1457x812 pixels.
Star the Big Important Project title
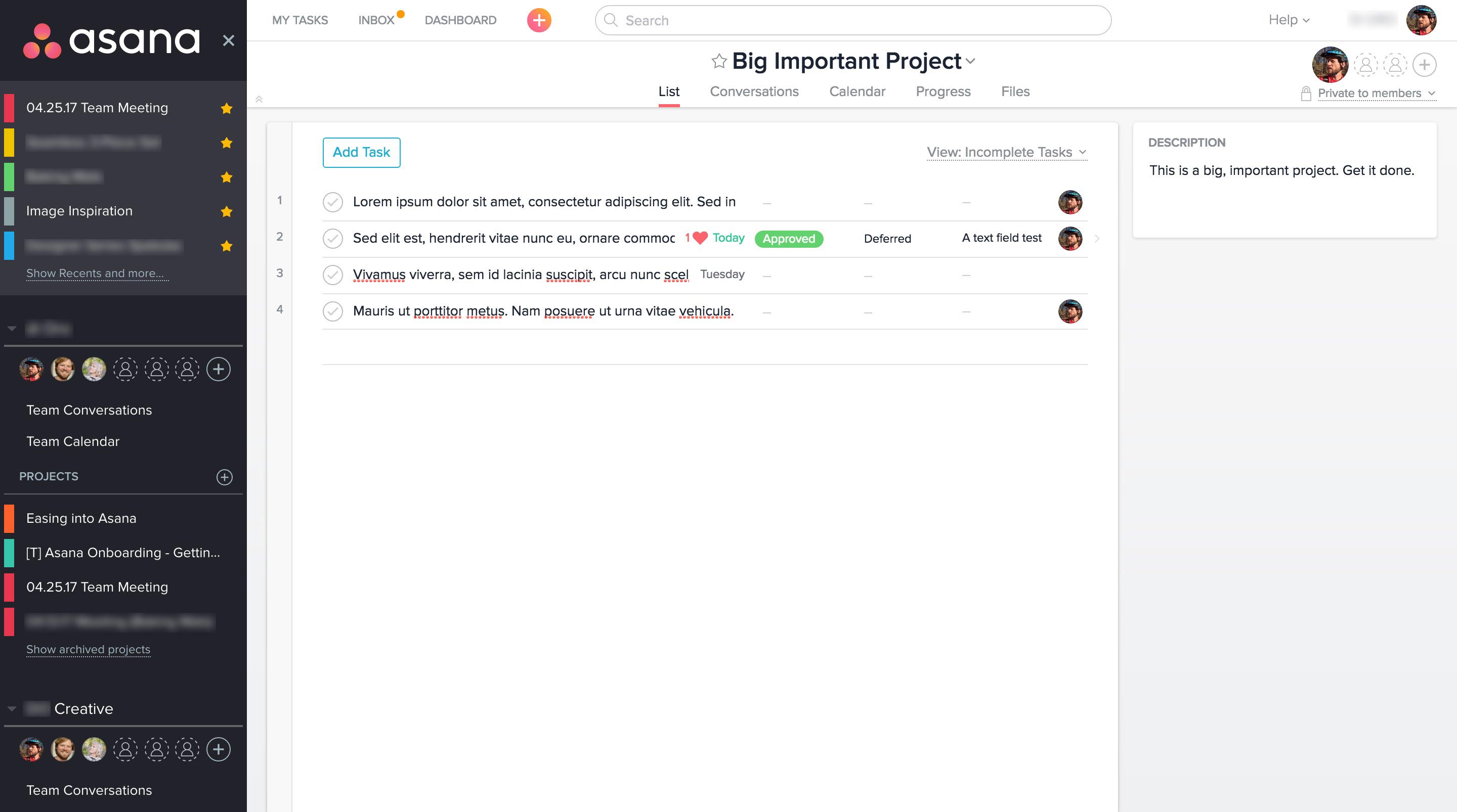[x=718, y=61]
